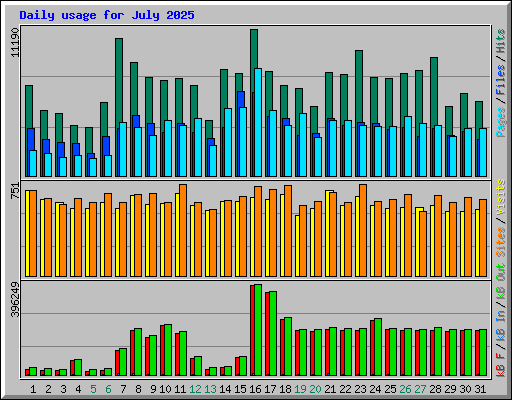Click the green kB Out bar for day 10
Image resolution: width=512 pixels, height=400 pixels.
pos(168,350)
